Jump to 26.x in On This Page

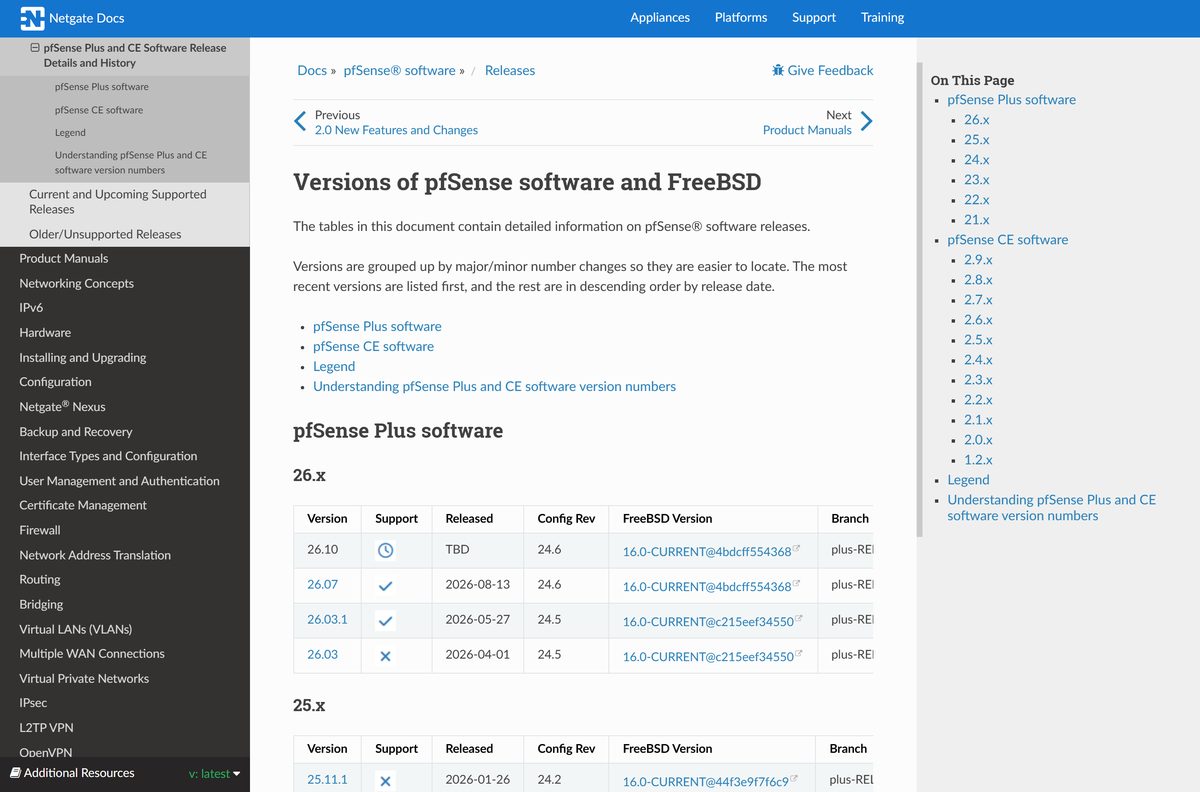pos(977,120)
